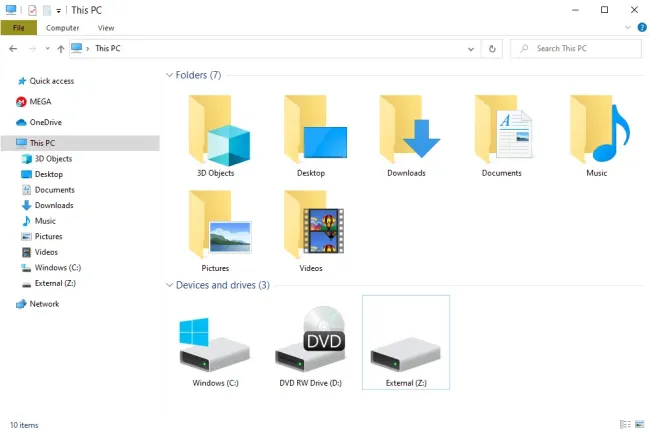650x433 pixels.
Task: Click the File menu button
Action: 18,28
